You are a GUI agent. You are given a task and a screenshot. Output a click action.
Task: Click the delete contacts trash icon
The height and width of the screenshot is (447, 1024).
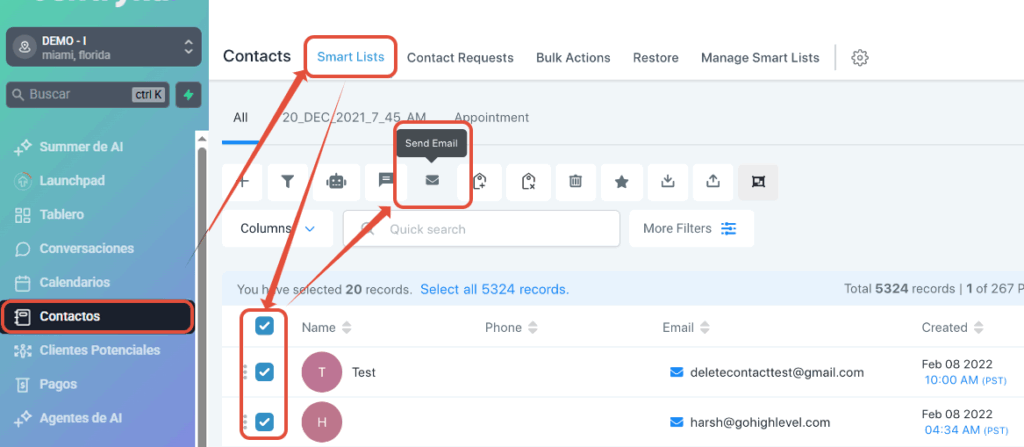tap(576, 181)
